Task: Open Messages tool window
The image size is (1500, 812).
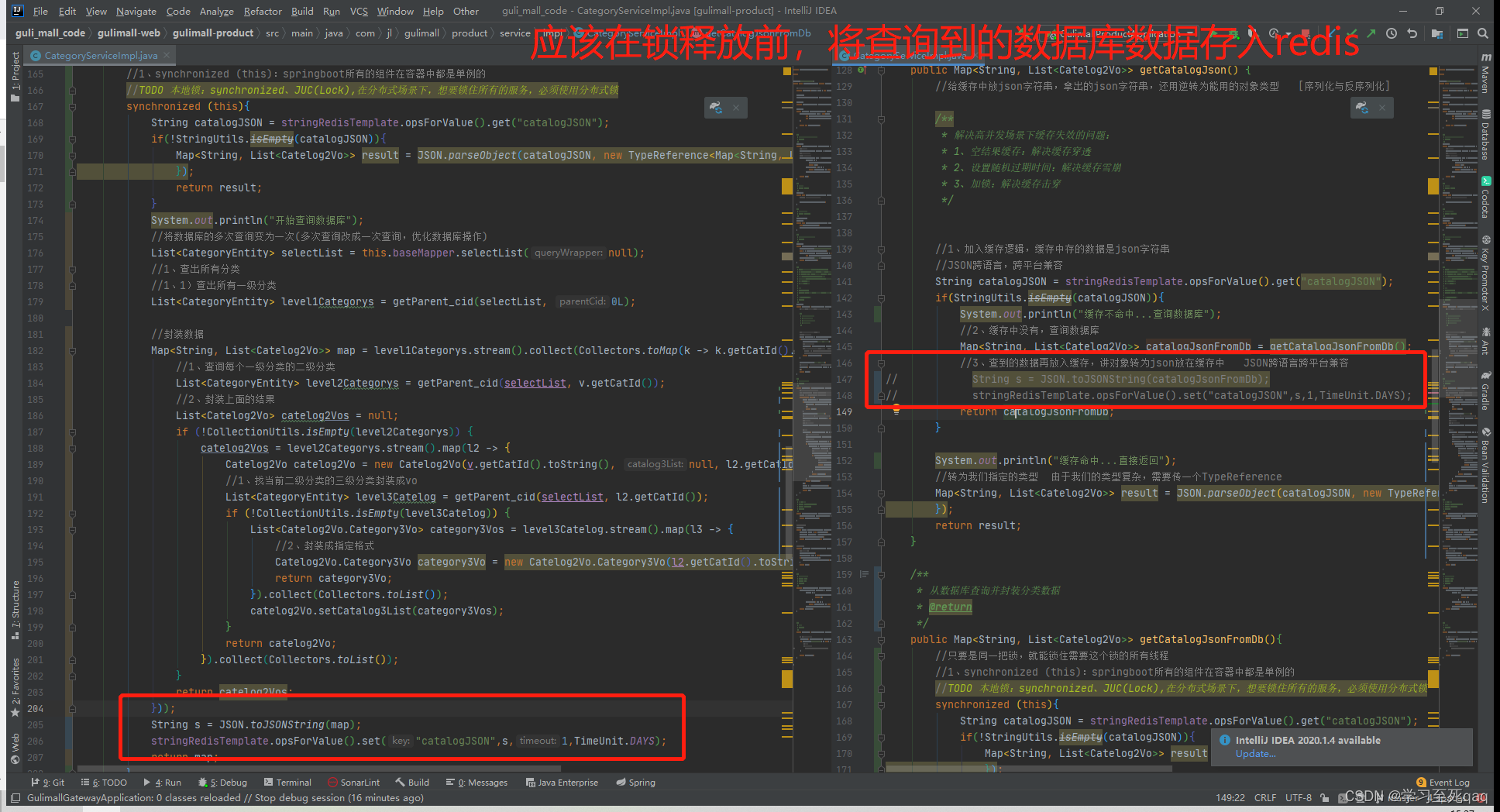Action: (x=476, y=783)
